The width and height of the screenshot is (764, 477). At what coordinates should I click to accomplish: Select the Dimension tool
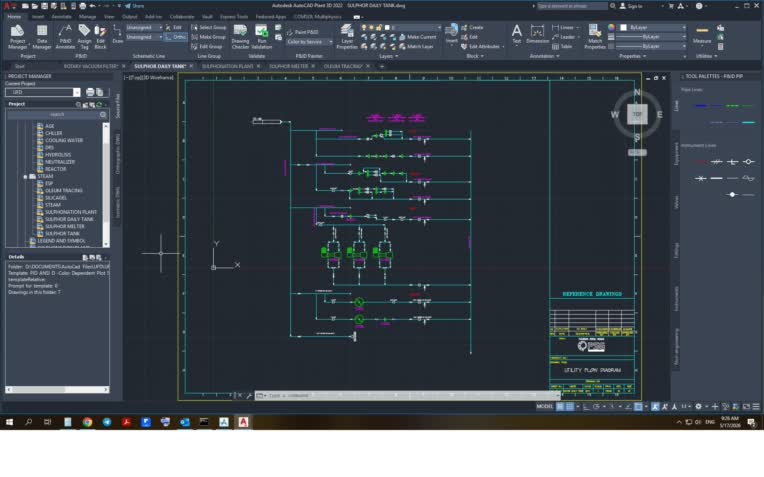(x=537, y=34)
